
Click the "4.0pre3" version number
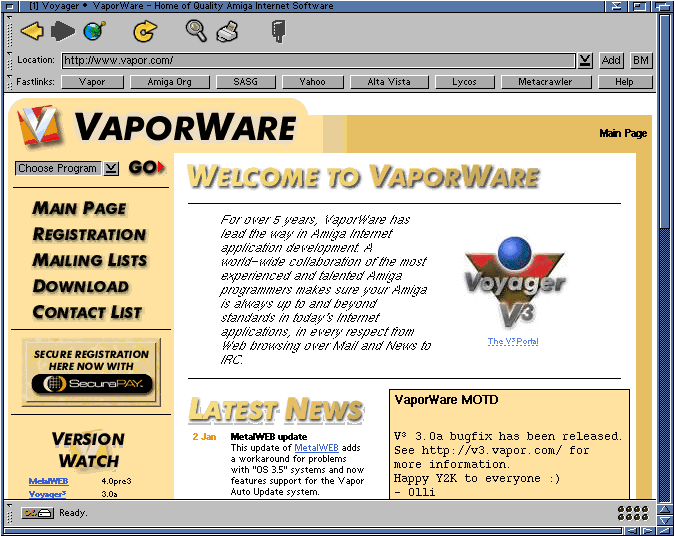[116, 481]
